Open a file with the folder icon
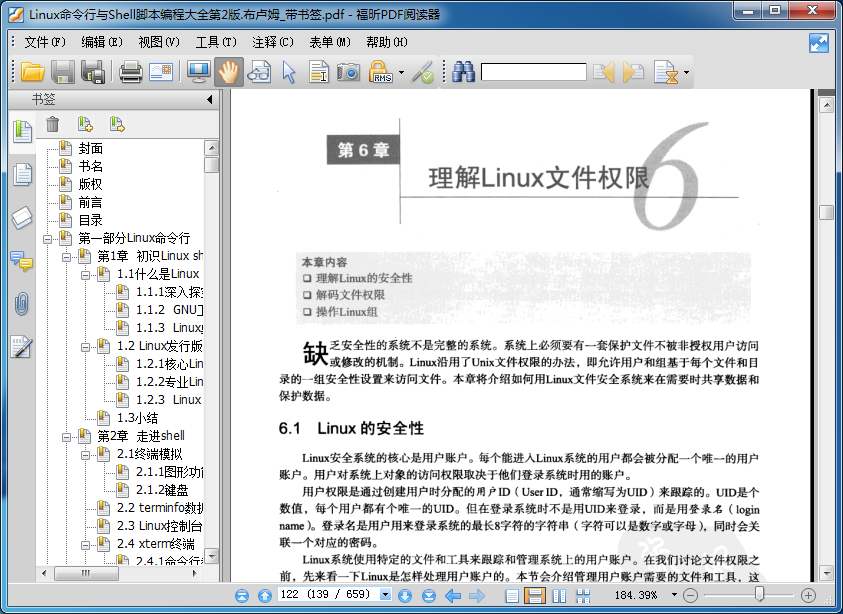This screenshot has width=843, height=614. tap(32, 72)
